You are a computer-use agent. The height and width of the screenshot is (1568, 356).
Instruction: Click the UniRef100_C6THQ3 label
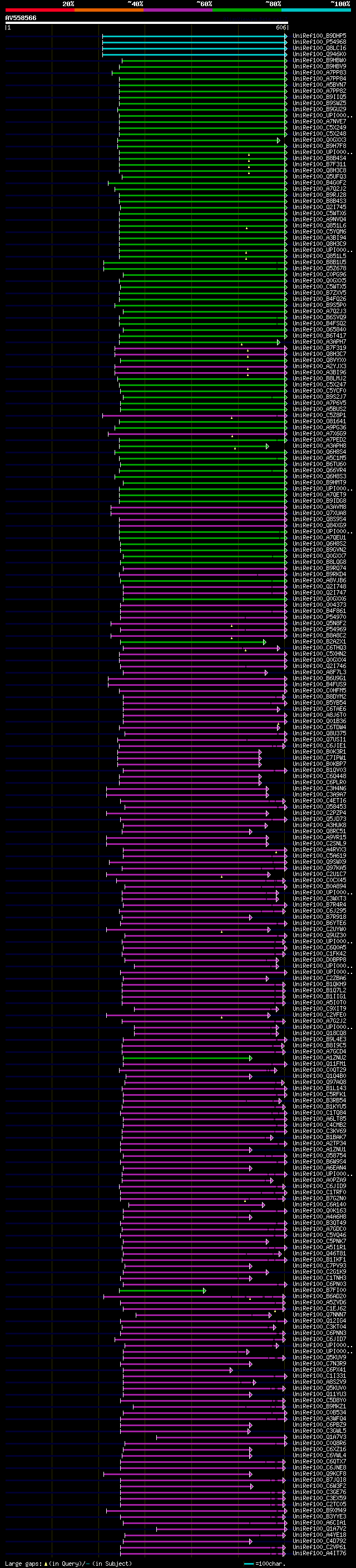(x=319, y=647)
